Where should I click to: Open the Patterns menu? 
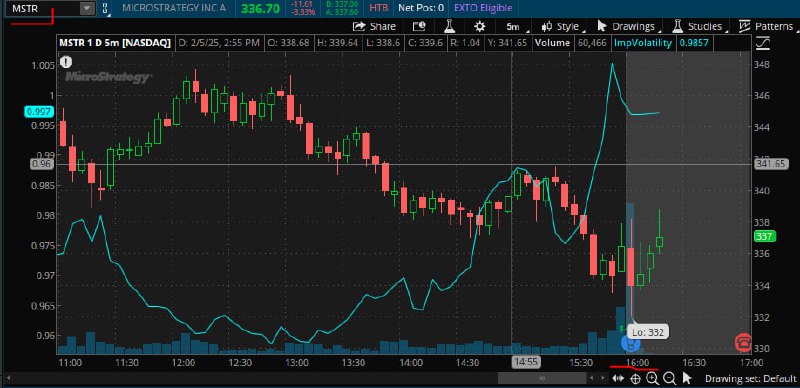pyautogui.click(x=765, y=27)
